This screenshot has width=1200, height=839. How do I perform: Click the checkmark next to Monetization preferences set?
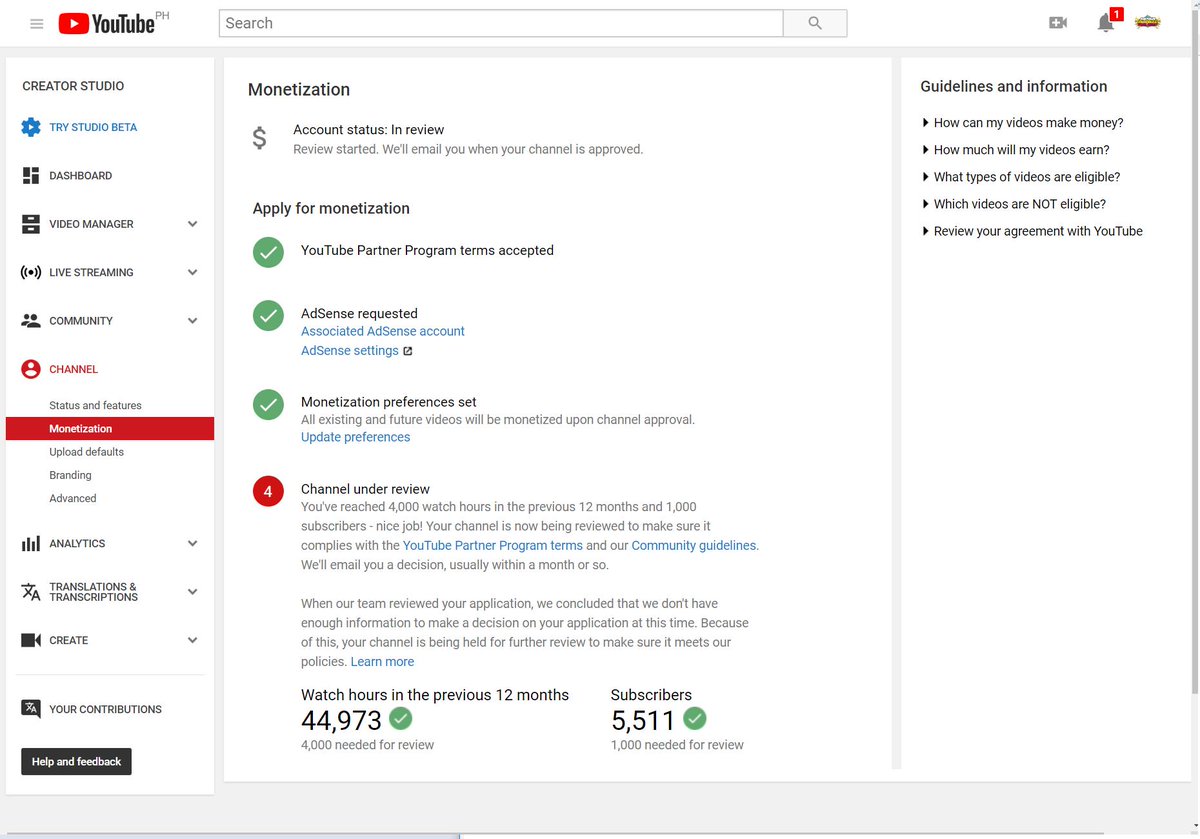point(268,405)
